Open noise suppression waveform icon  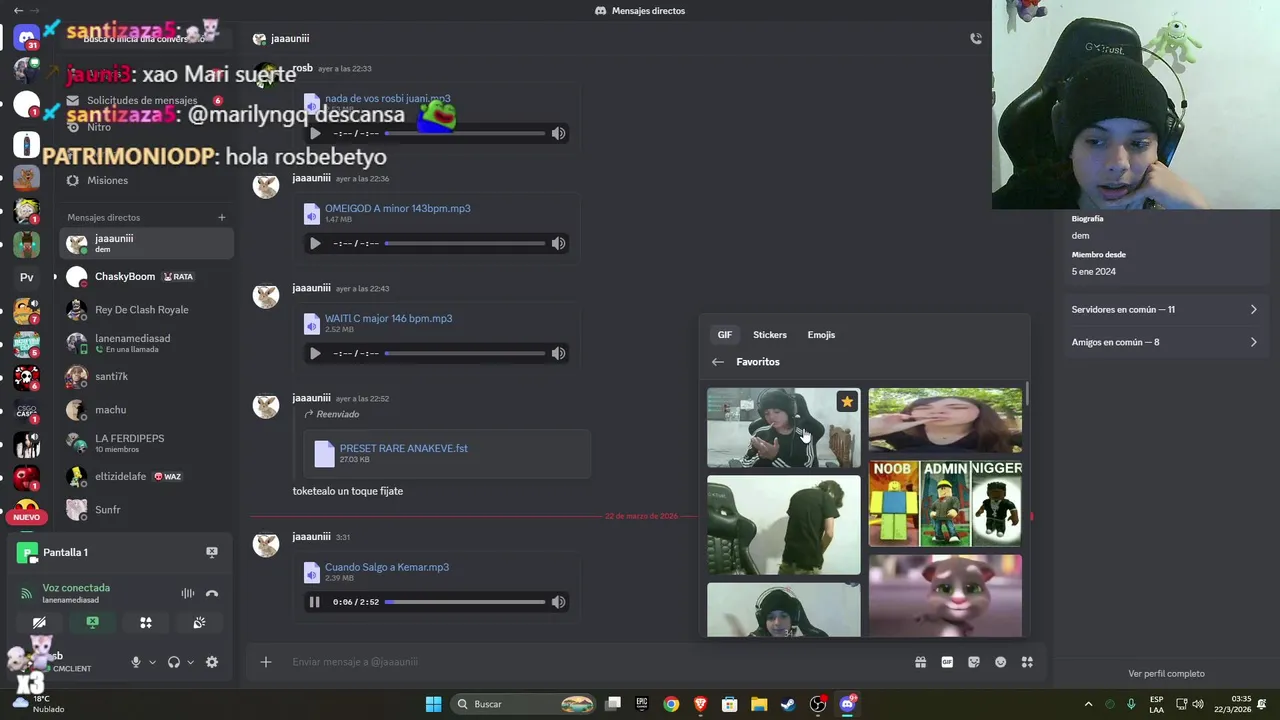point(187,593)
